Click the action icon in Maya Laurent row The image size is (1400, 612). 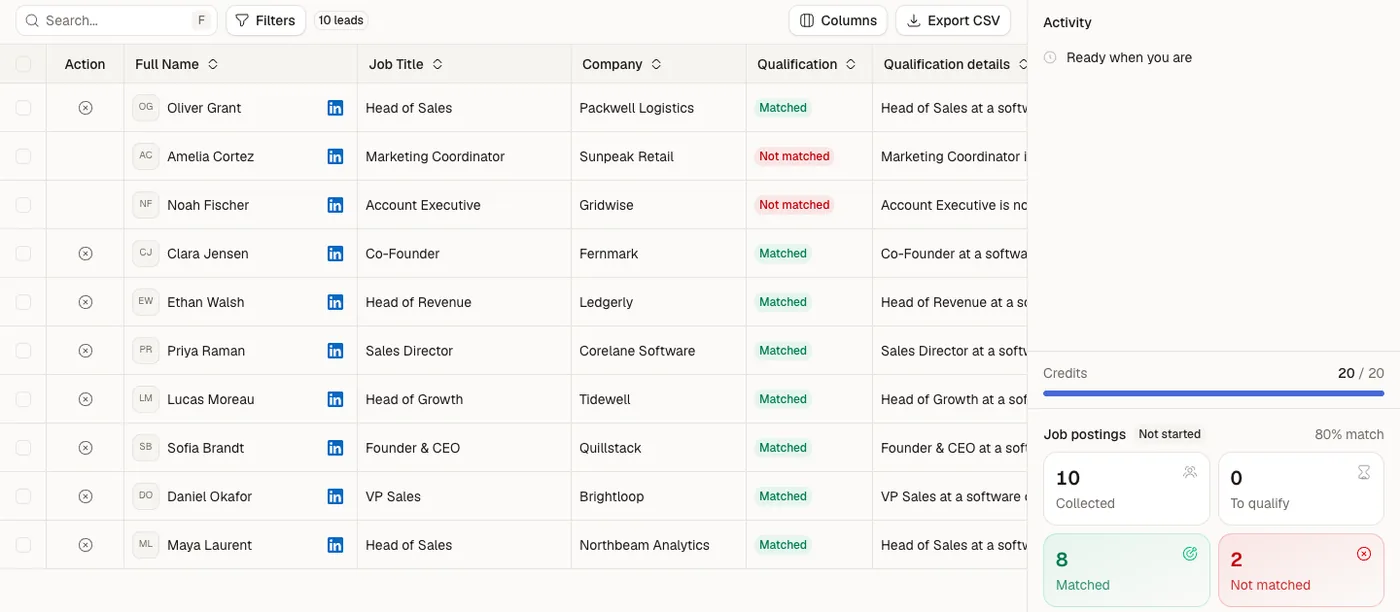pyautogui.click(x=85, y=545)
